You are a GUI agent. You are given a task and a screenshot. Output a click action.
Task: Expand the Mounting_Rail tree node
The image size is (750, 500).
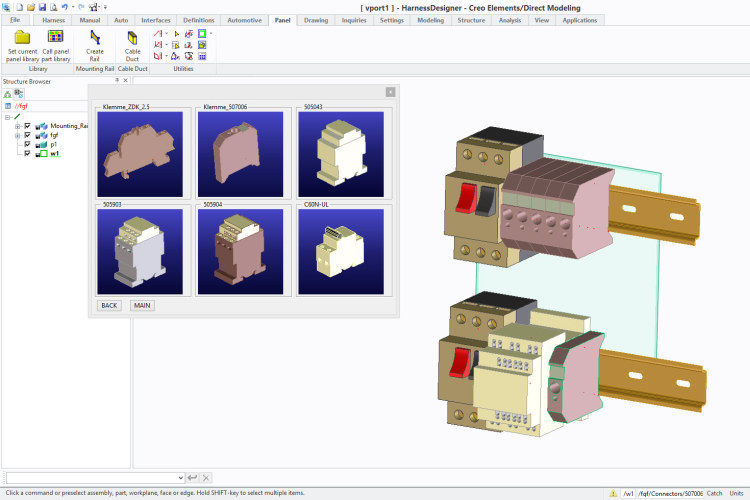[17, 126]
